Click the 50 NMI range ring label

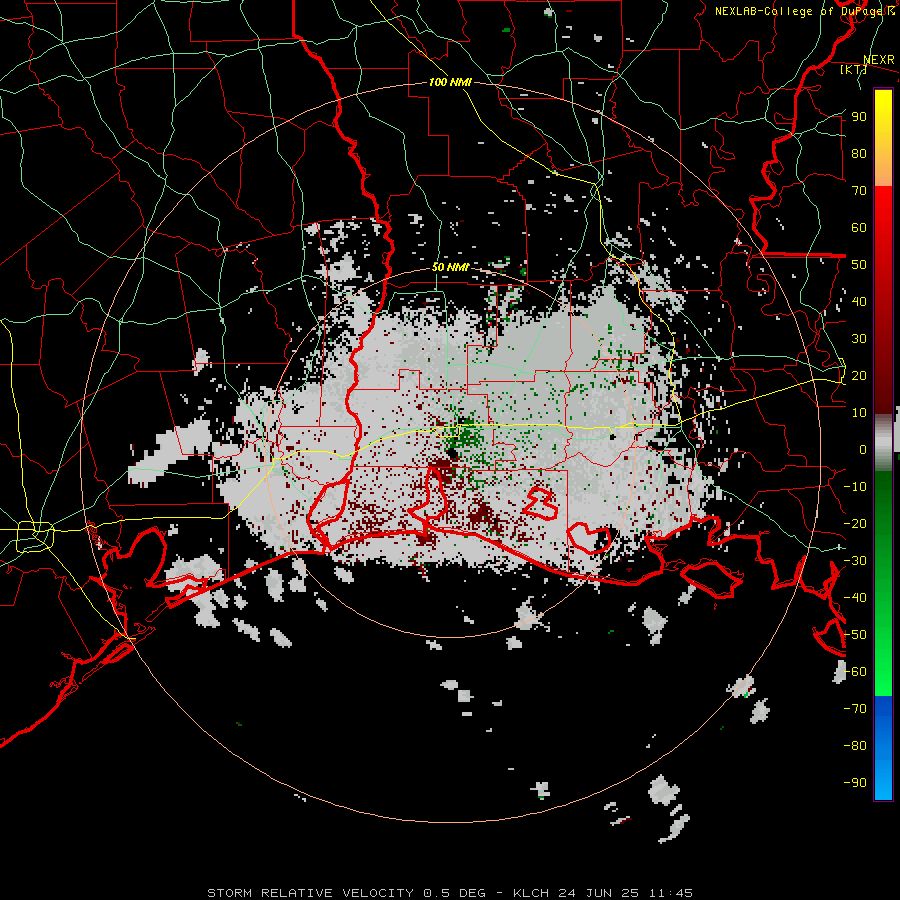(x=450, y=267)
